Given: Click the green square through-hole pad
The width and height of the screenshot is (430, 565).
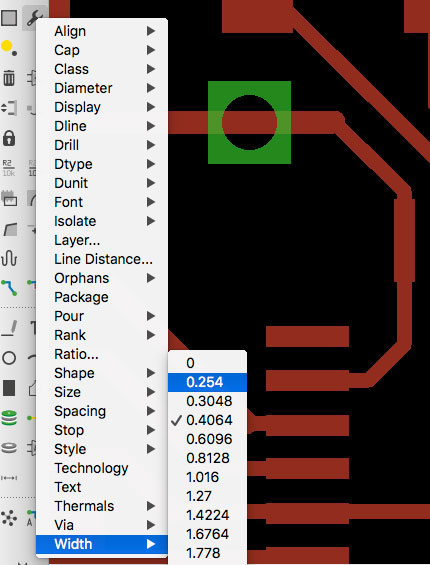Looking at the screenshot, I should tap(249, 123).
